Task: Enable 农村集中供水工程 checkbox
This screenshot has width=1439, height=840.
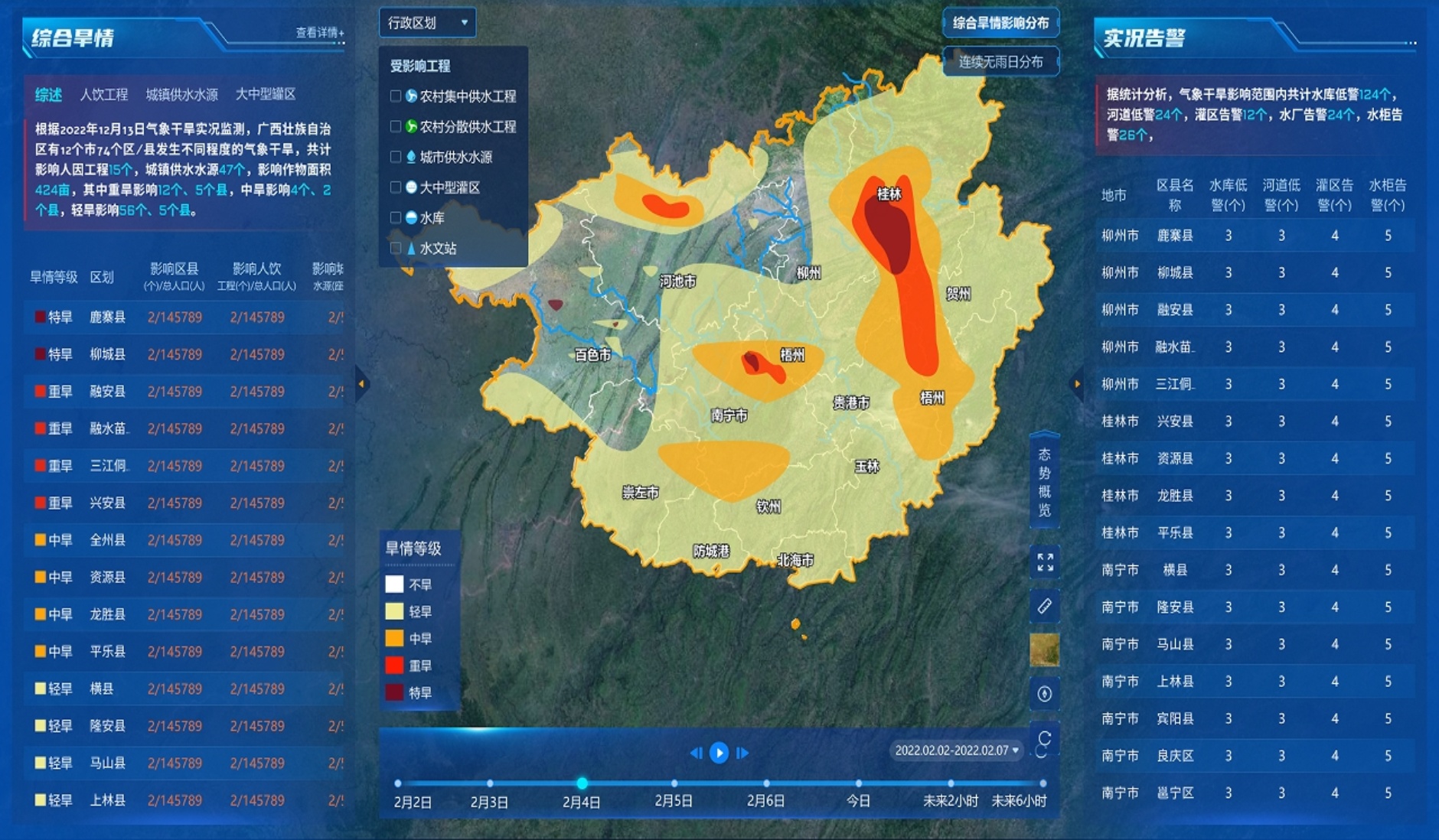Action: coord(396,96)
